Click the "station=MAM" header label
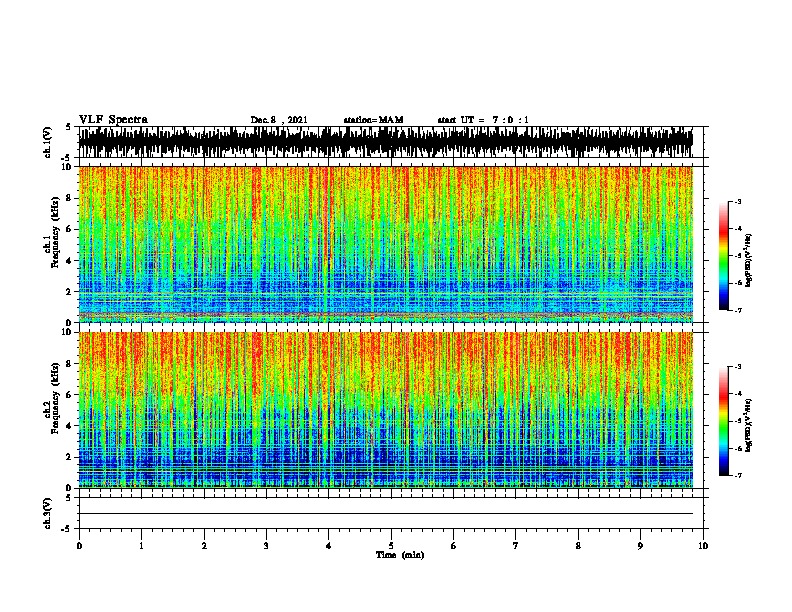This screenshot has width=792, height=612. pos(373,120)
